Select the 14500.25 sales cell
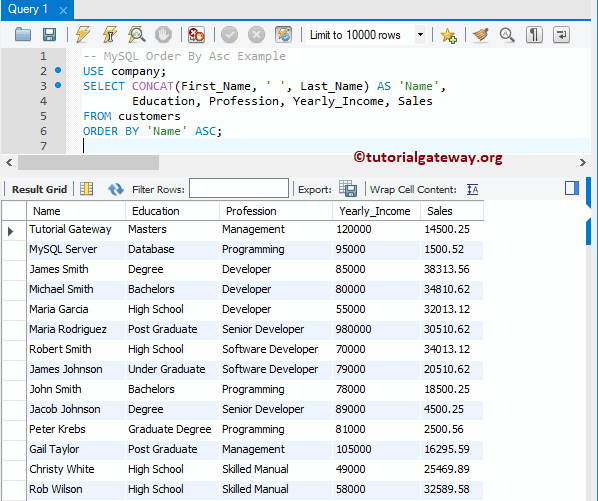 click(x=452, y=229)
